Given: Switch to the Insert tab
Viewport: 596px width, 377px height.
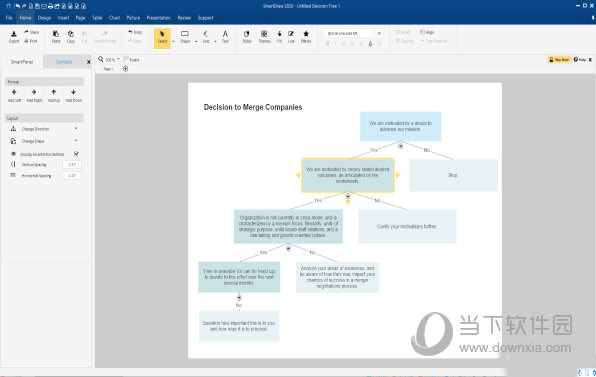Looking at the screenshot, I should click(x=63, y=17).
